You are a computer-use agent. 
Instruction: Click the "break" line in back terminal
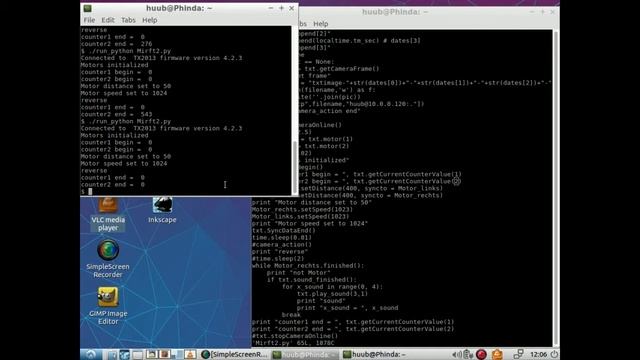[291, 315]
